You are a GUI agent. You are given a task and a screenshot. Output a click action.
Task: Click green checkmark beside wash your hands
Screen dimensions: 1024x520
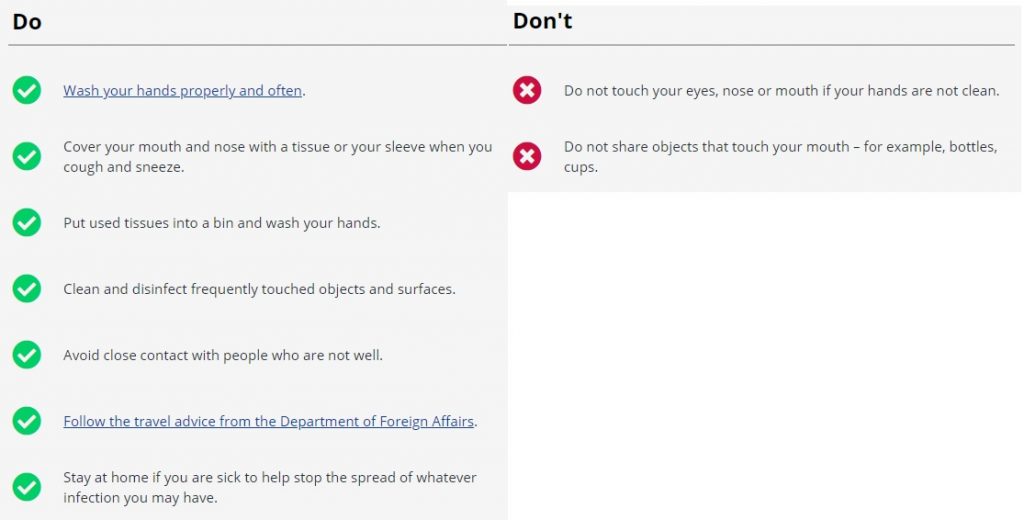tap(27, 90)
